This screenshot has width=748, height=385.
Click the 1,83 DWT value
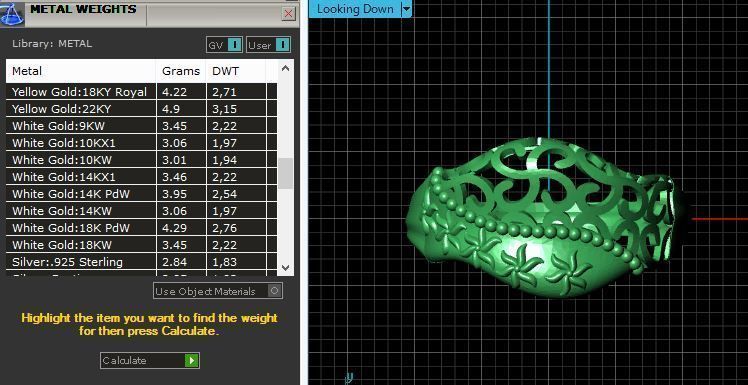point(225,262)
